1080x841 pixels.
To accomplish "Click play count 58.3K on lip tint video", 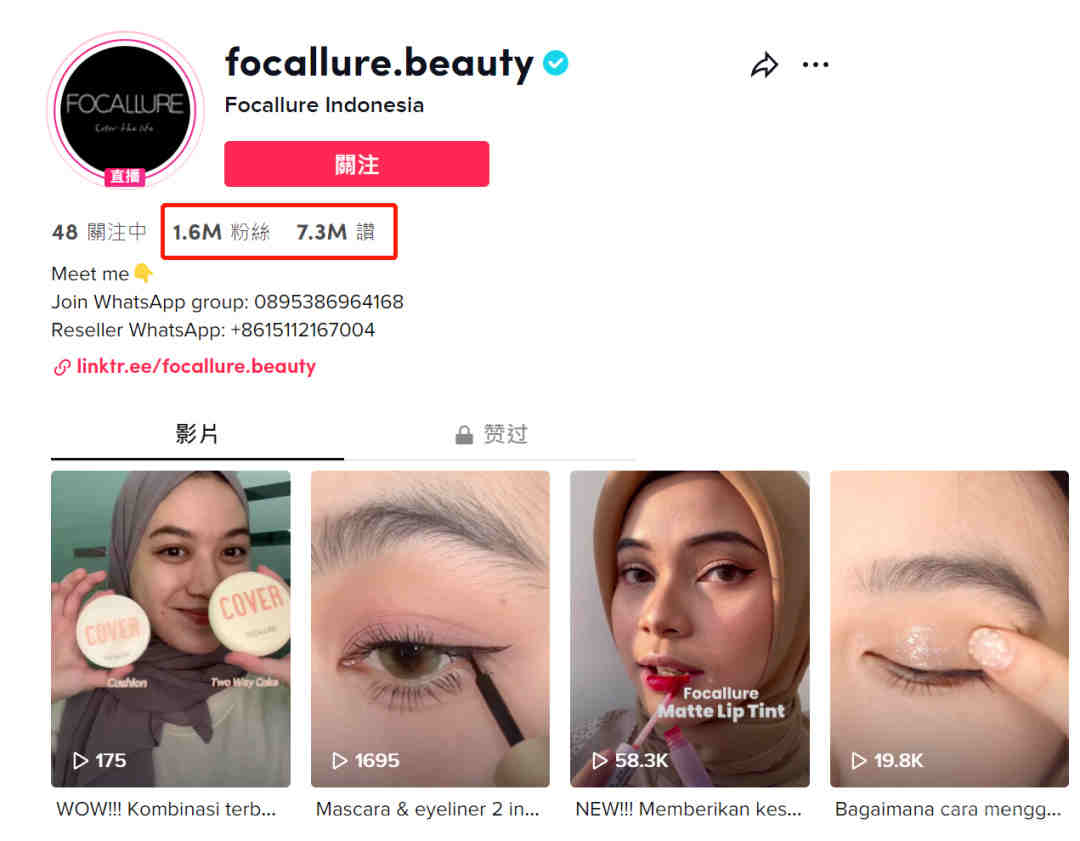I will pos(641,760).
